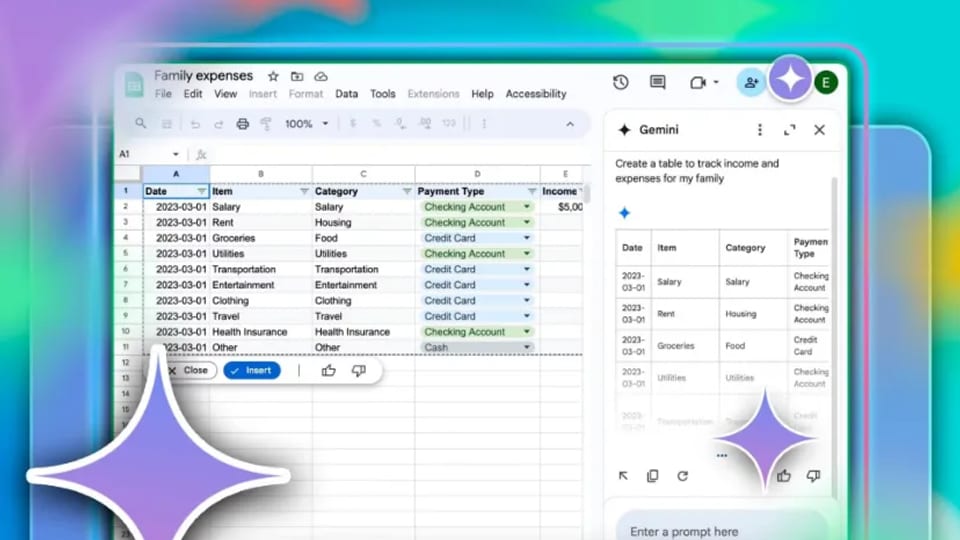Screen dimensions: 960x540
Task: Open the Data menu
Action: tap(347, 94)
